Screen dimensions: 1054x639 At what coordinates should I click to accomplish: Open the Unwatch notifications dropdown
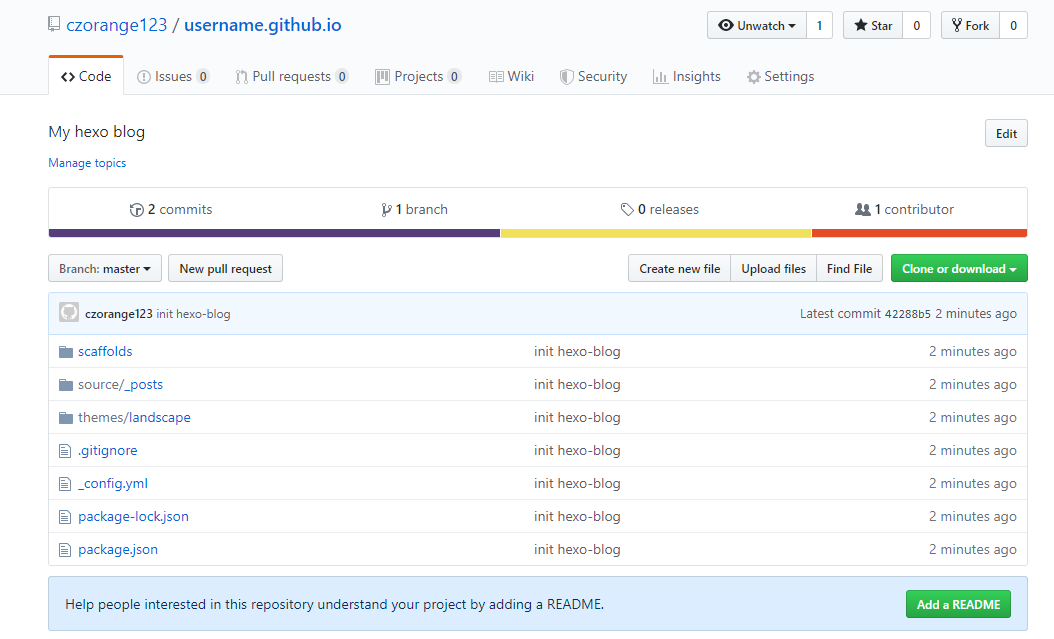pyautogui.click(x=757, y=26)
